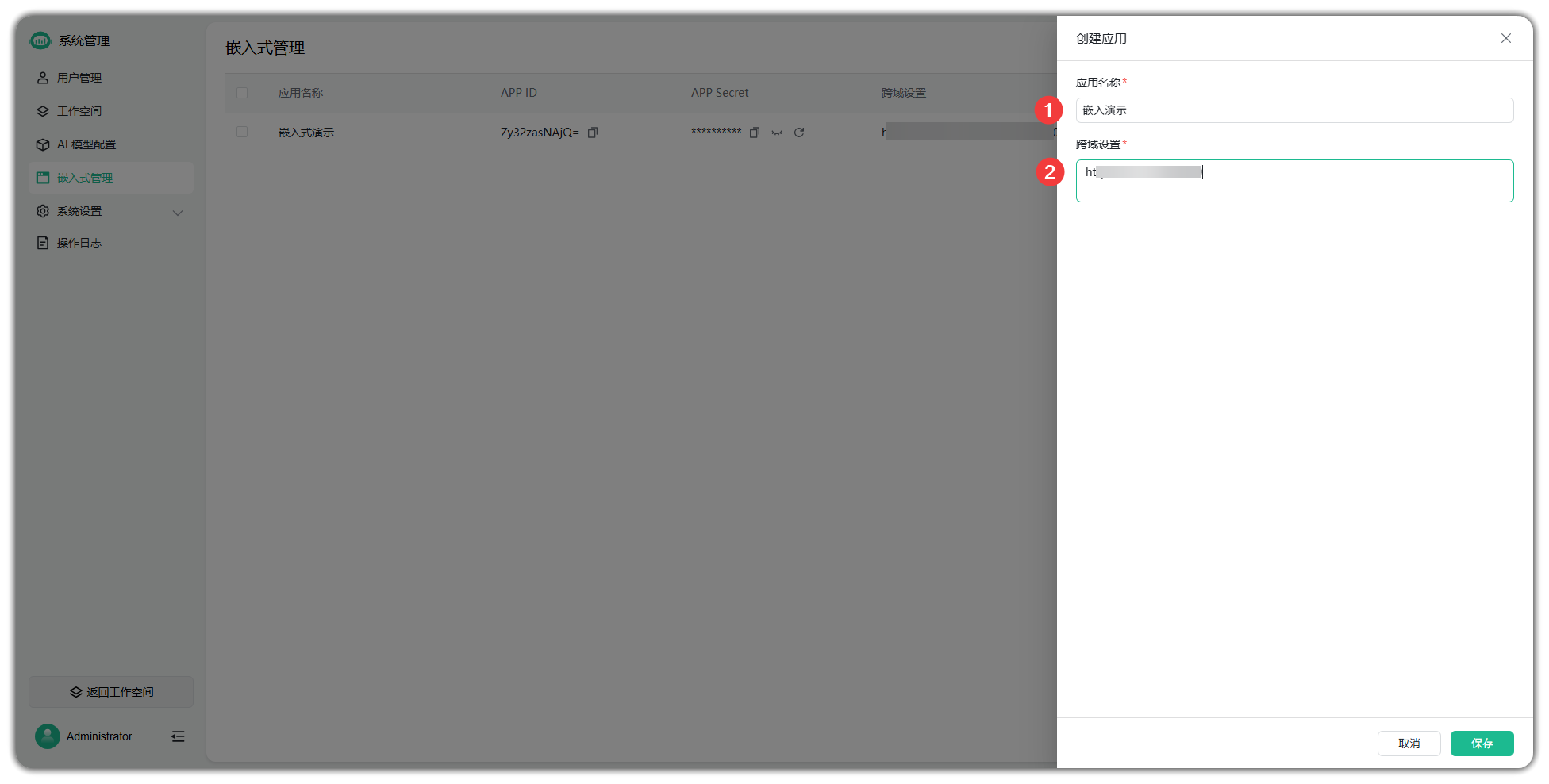
Task: Expand the 系统设置 submenu chevron
Action: [x=178, y=212]
